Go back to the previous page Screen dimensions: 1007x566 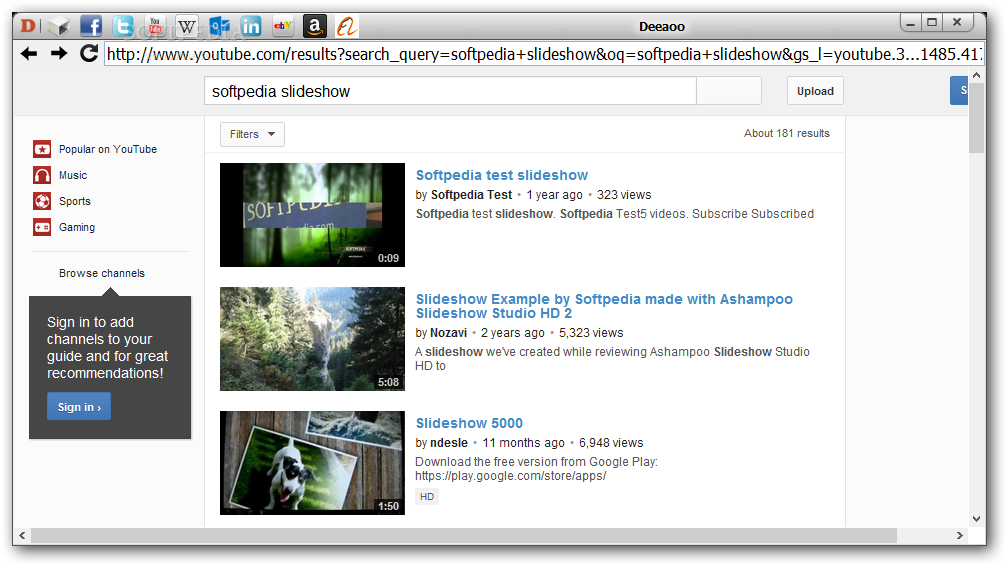[29, 54]
